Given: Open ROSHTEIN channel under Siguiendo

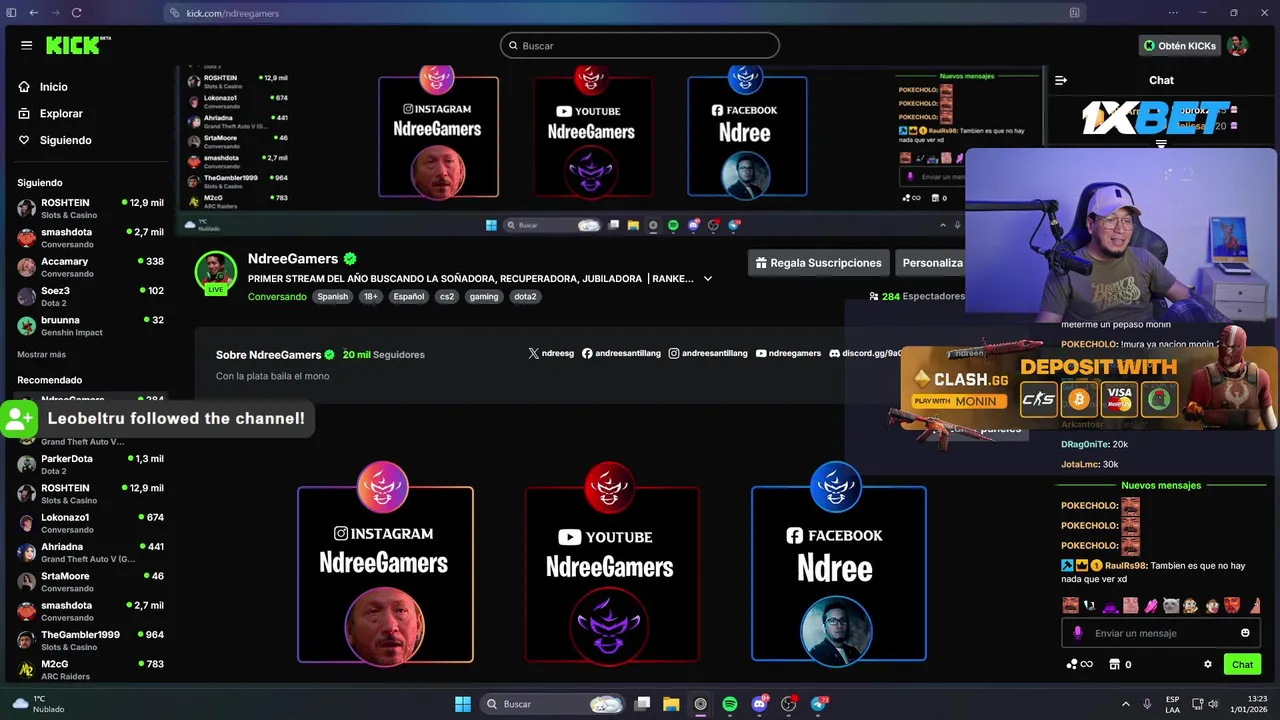Looking at the screenshot, I should pos(90,208).
